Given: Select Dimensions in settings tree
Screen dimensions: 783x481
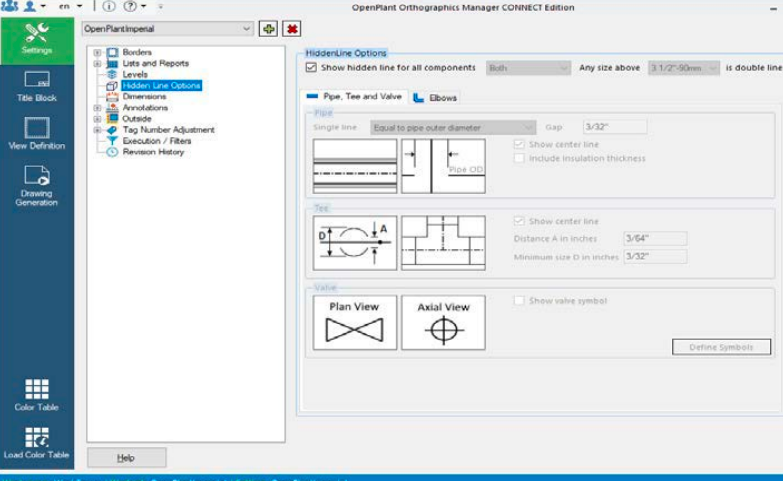Looking at the screenshot, I should point(144,96).
